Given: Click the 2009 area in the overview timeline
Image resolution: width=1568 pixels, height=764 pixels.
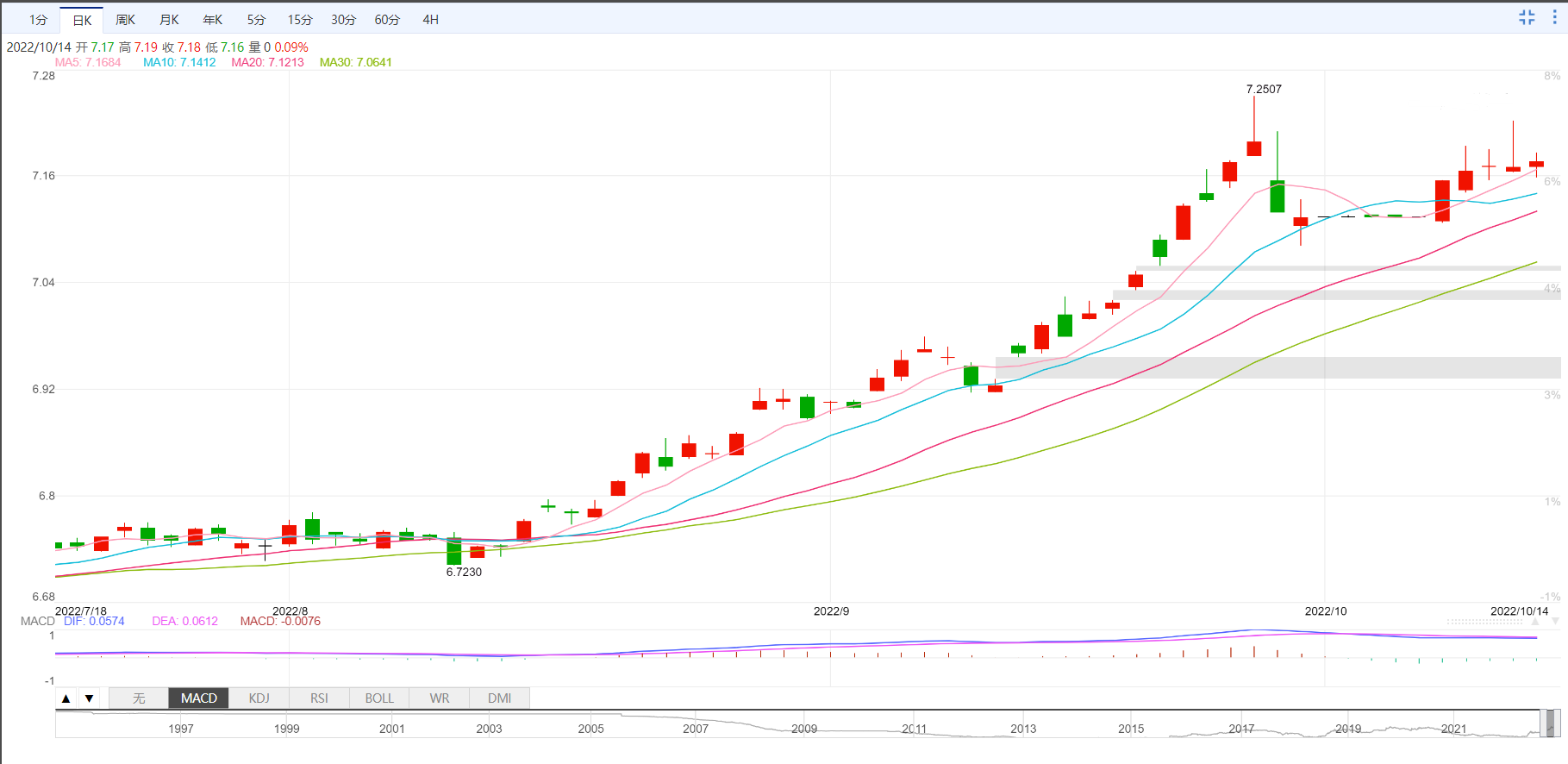Looking at the screenshot, I should 803,729.
